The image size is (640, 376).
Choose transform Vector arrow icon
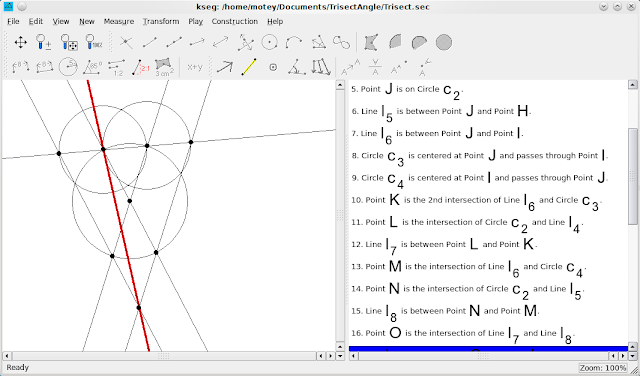(x=224, y=67)
